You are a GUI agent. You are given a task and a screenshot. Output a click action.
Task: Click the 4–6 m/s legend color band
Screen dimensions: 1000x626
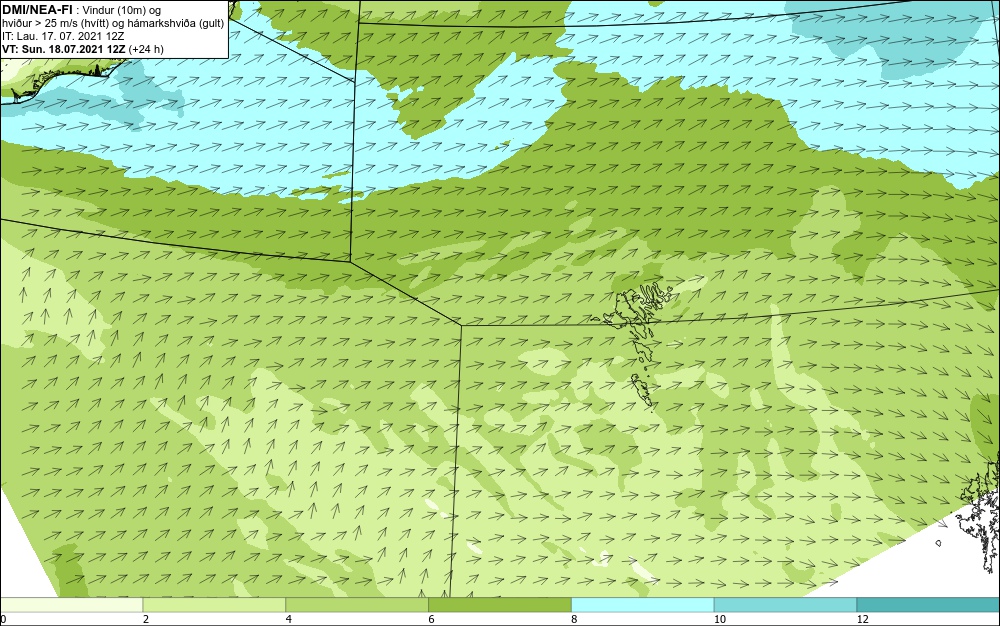coord(357,605)
